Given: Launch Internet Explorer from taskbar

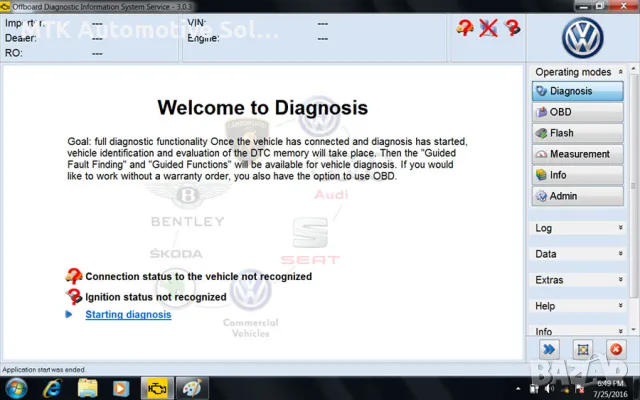Looking at the screenshot, I should (x=53, y=388).
